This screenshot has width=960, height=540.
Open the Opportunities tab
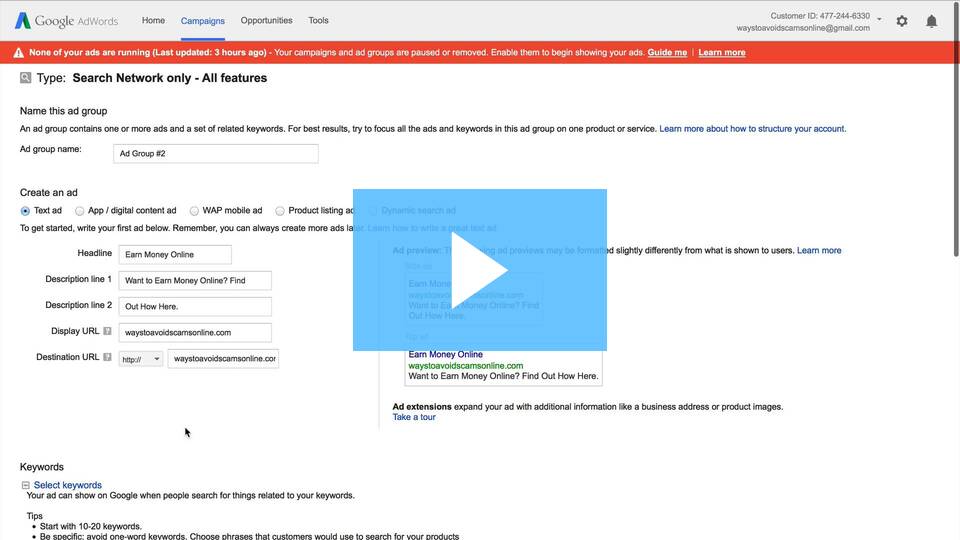266,20
